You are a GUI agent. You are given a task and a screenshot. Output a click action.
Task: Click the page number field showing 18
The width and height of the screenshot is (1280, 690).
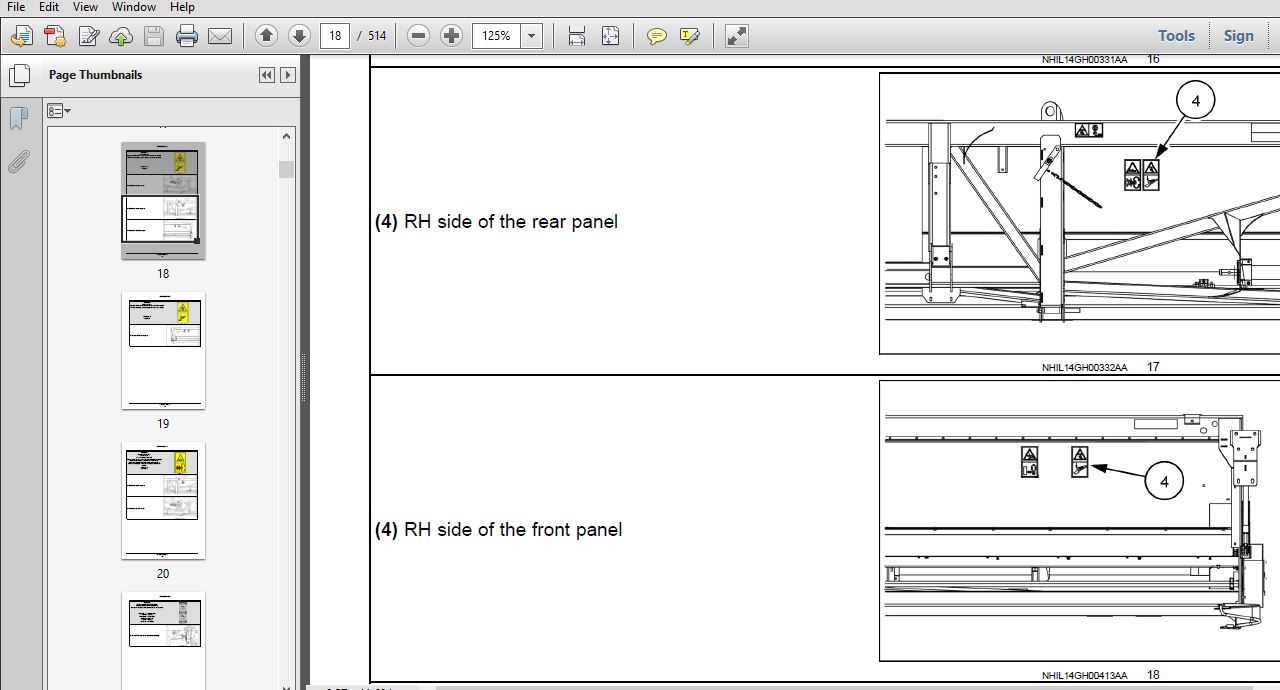335,36
